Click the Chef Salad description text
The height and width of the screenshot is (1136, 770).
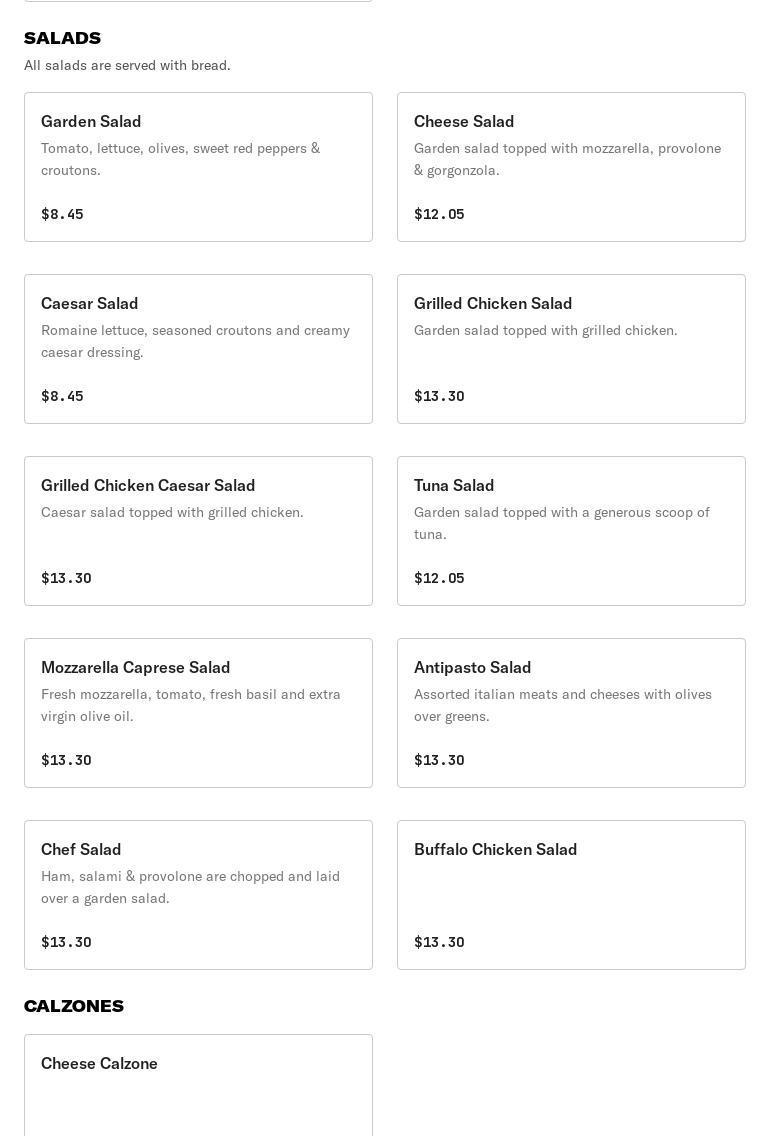190,887
